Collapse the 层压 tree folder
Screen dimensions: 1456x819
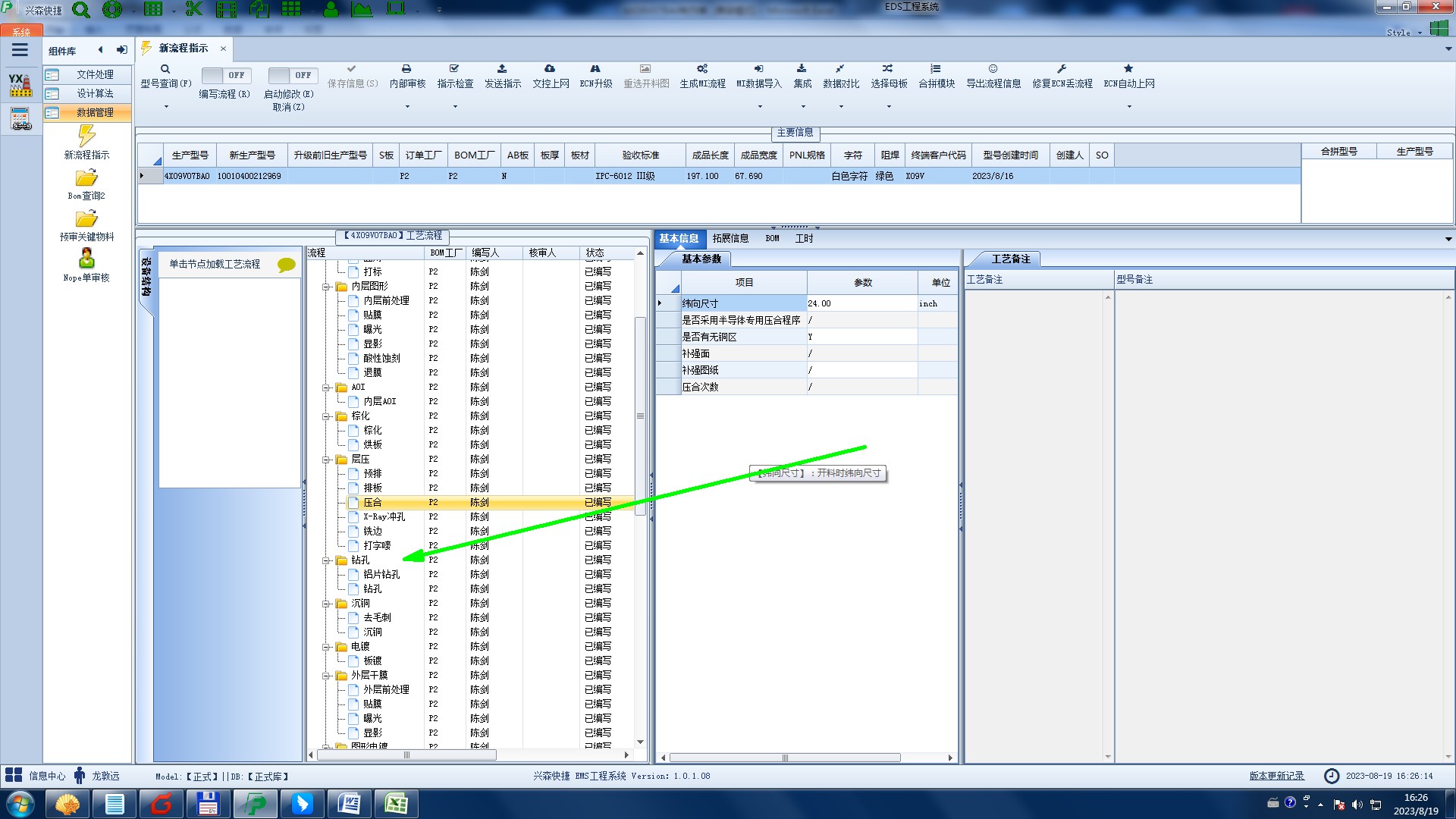[x=326, y=460]
